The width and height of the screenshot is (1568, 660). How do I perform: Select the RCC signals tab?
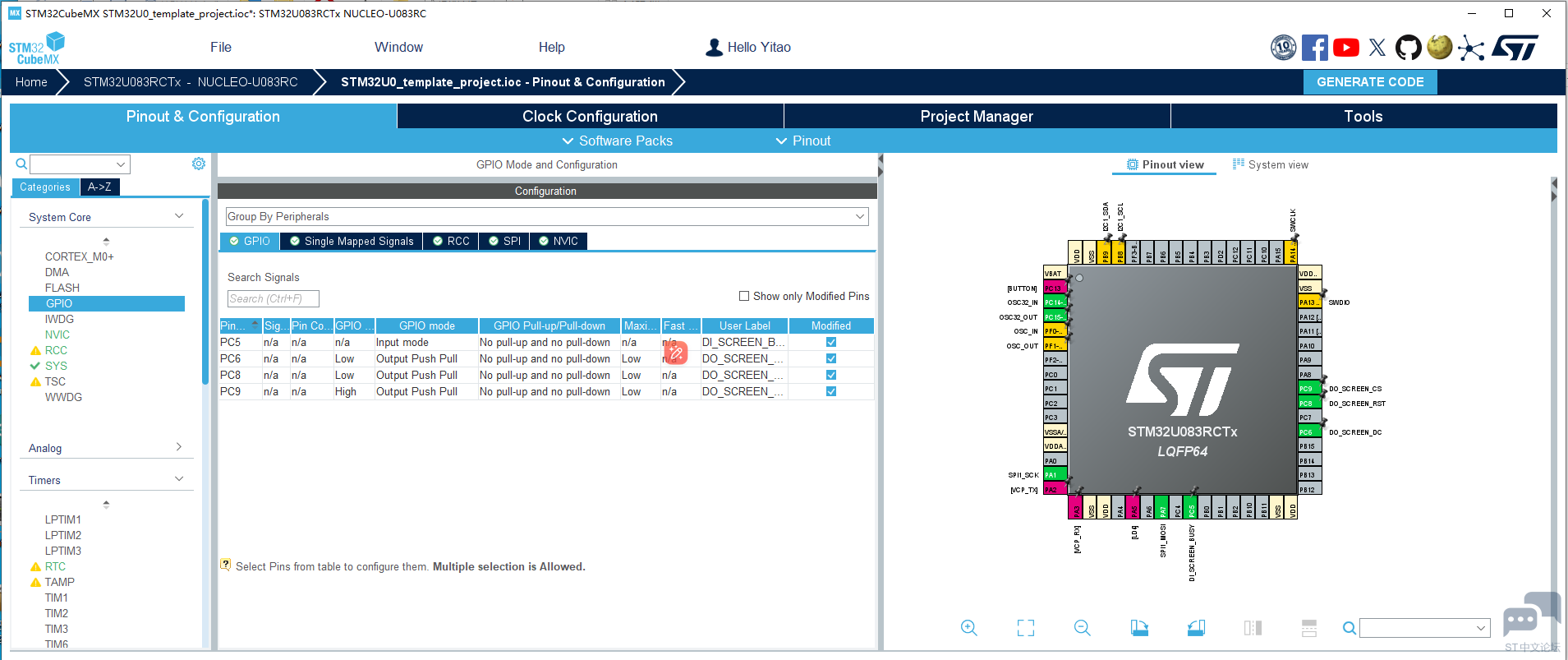[451, 241]
